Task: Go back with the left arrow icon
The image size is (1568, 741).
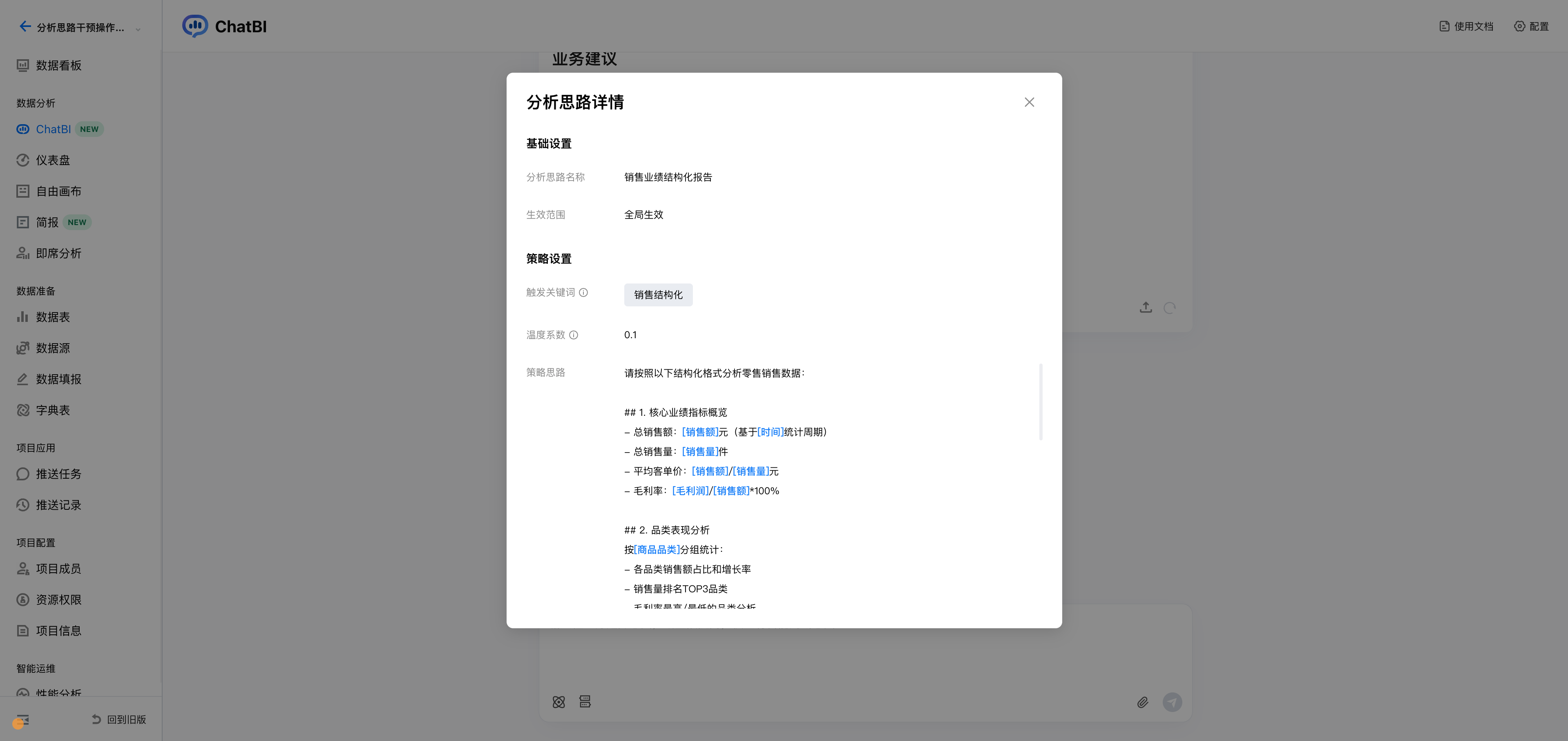Action: pos(25,26)
